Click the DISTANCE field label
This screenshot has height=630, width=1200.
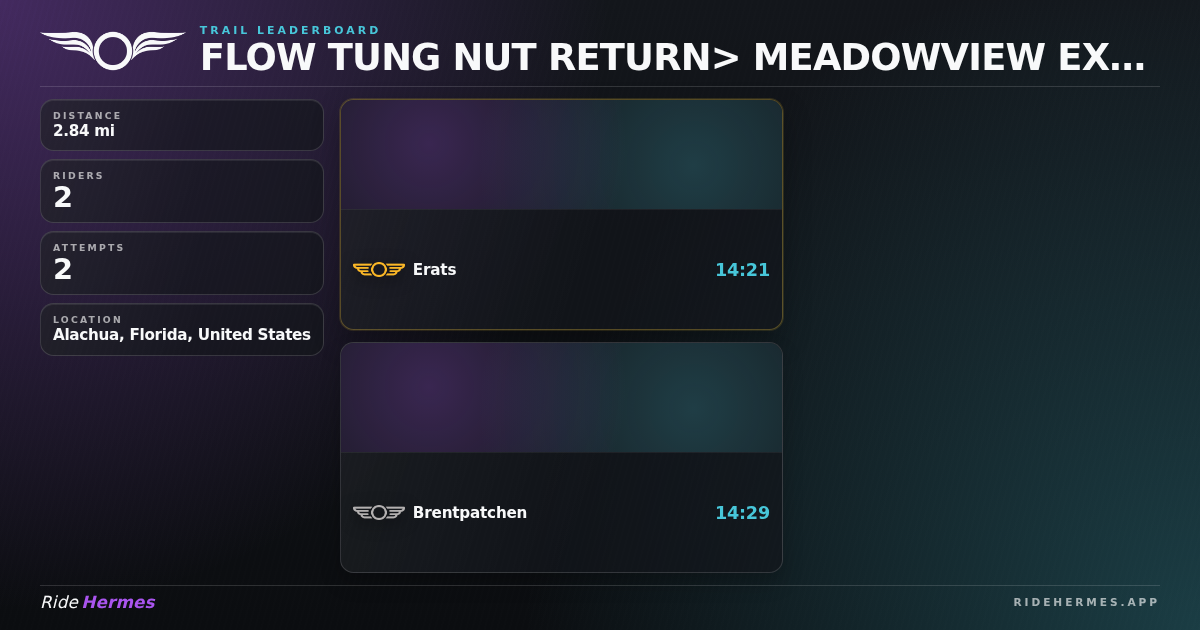coord(88,116)
